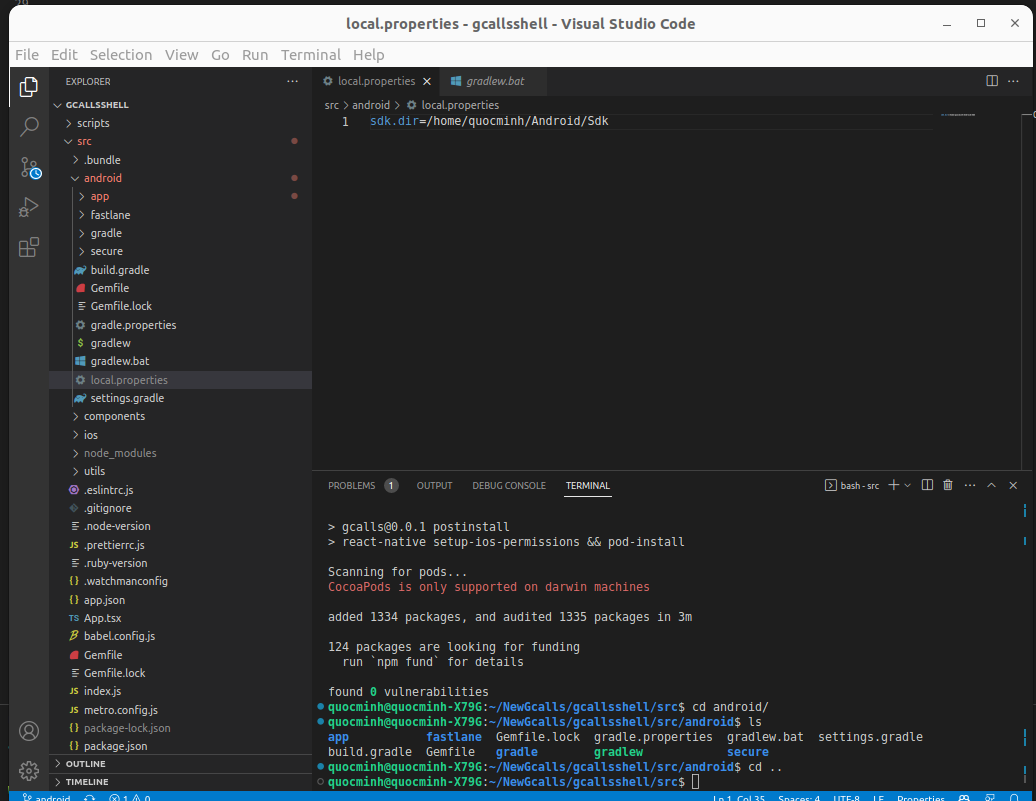Split the terminal panel
This screenshot has height=801, width=1036.
(x=927, y=485)
